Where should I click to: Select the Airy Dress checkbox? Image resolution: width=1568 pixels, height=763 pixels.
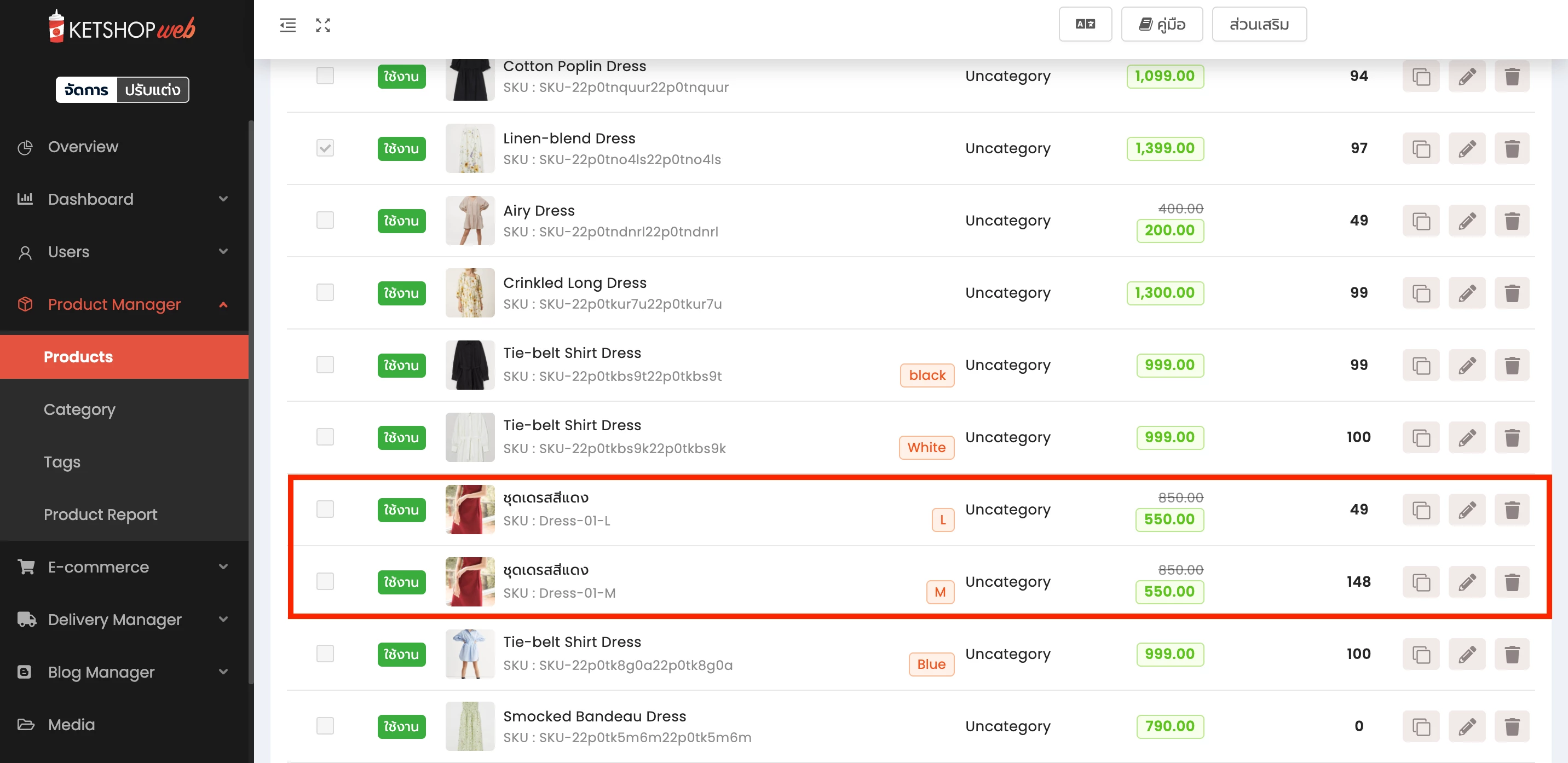[x=325, y=220]
